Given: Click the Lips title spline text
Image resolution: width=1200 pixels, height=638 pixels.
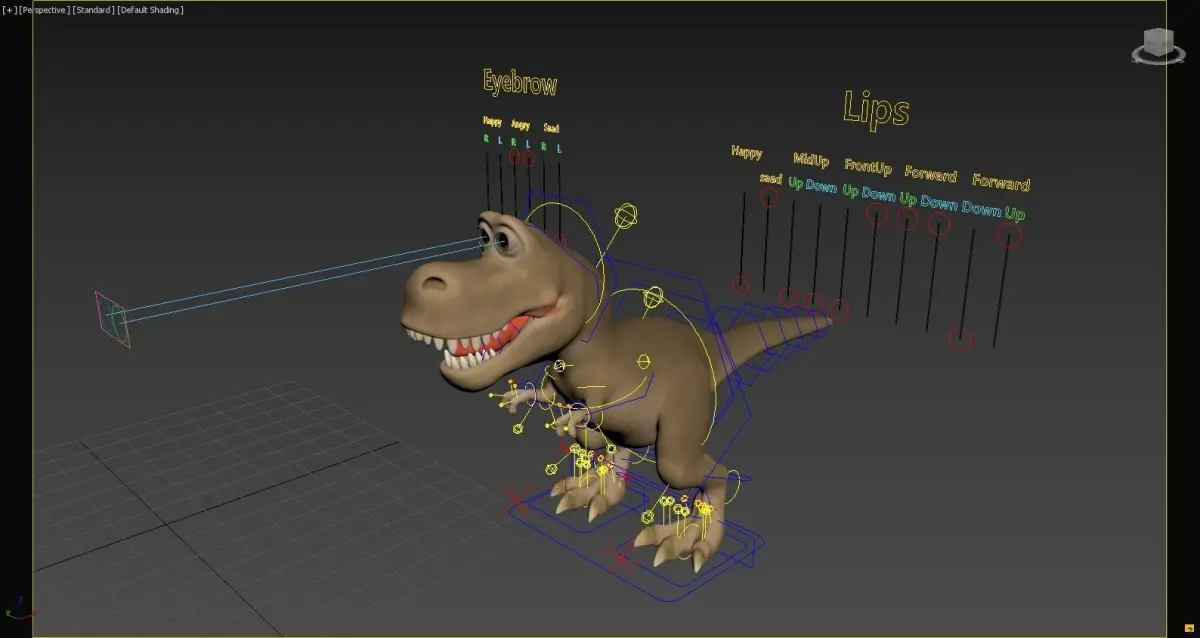Looking at the screenshot, I should pyautogui.click(x=876, y=108).
